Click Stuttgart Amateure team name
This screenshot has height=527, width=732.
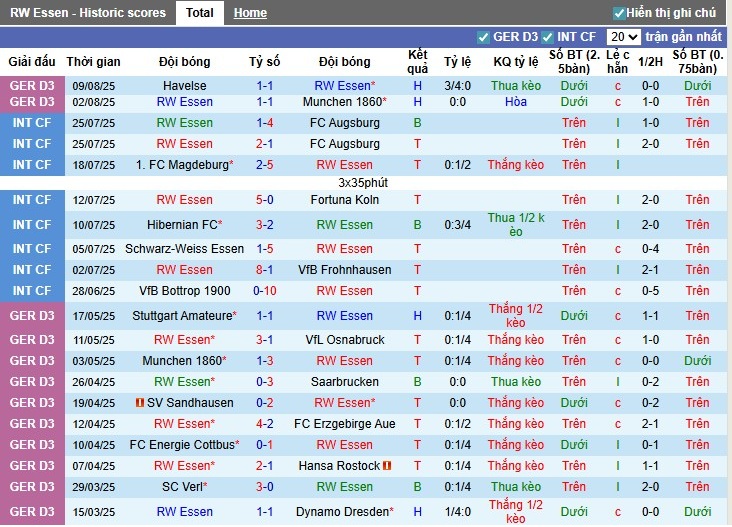click(182, 316)
